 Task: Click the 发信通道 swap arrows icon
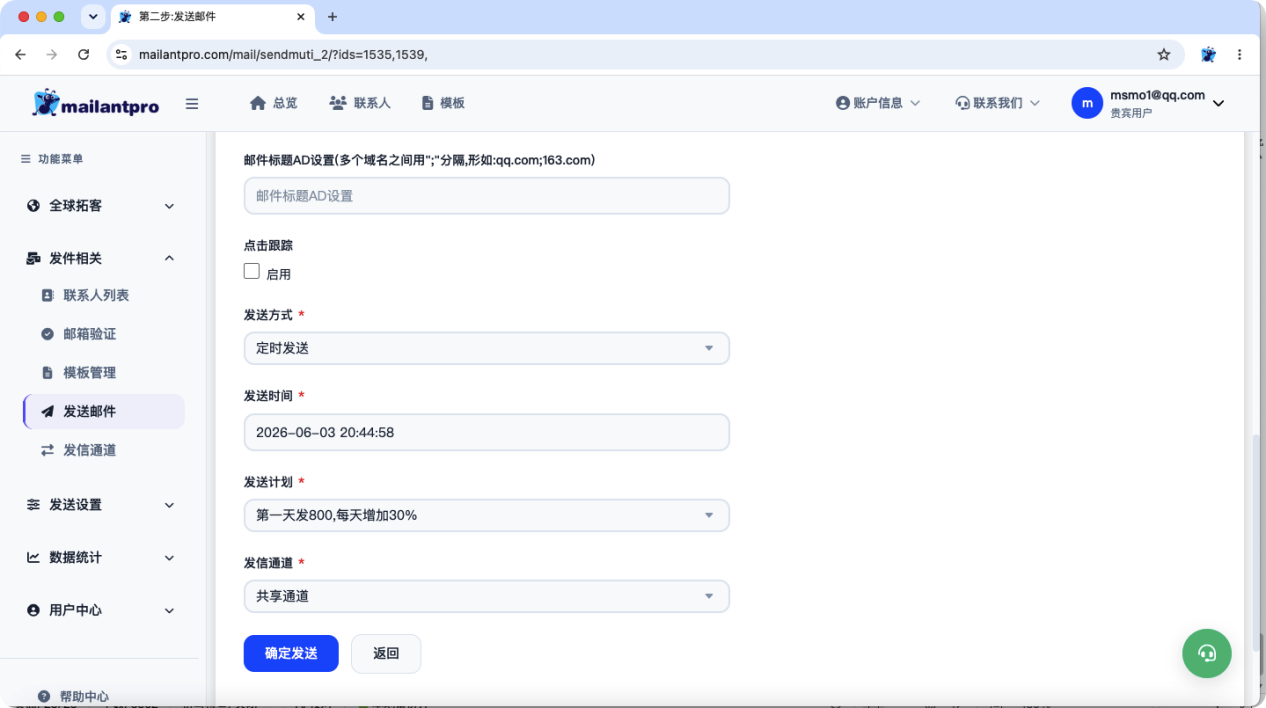[47, 450]
